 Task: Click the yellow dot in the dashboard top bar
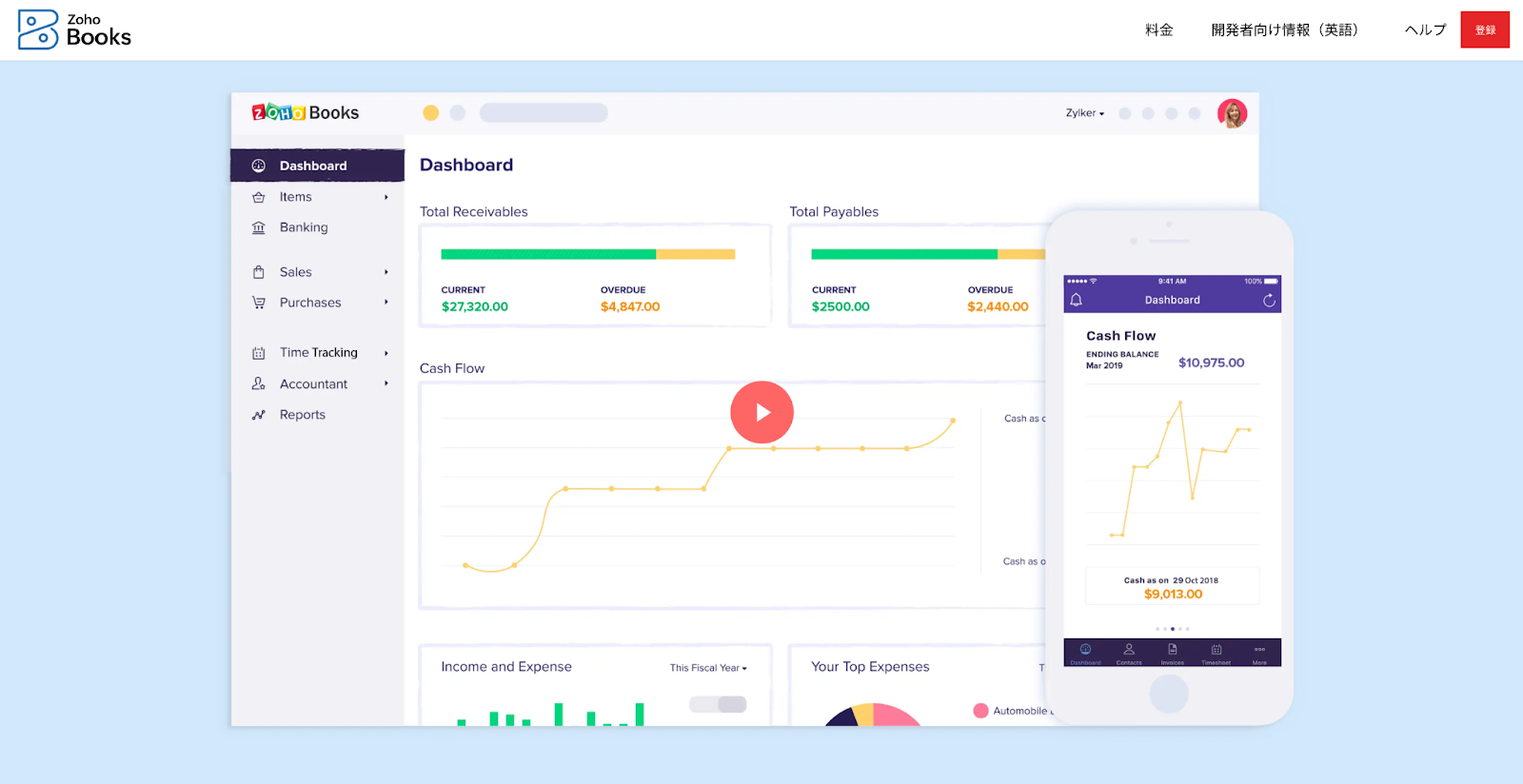[430, 113]
